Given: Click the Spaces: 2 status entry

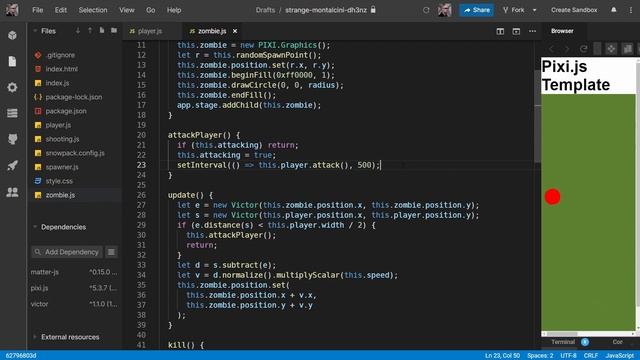Looking at the screenshot, I should click(540, 356).
